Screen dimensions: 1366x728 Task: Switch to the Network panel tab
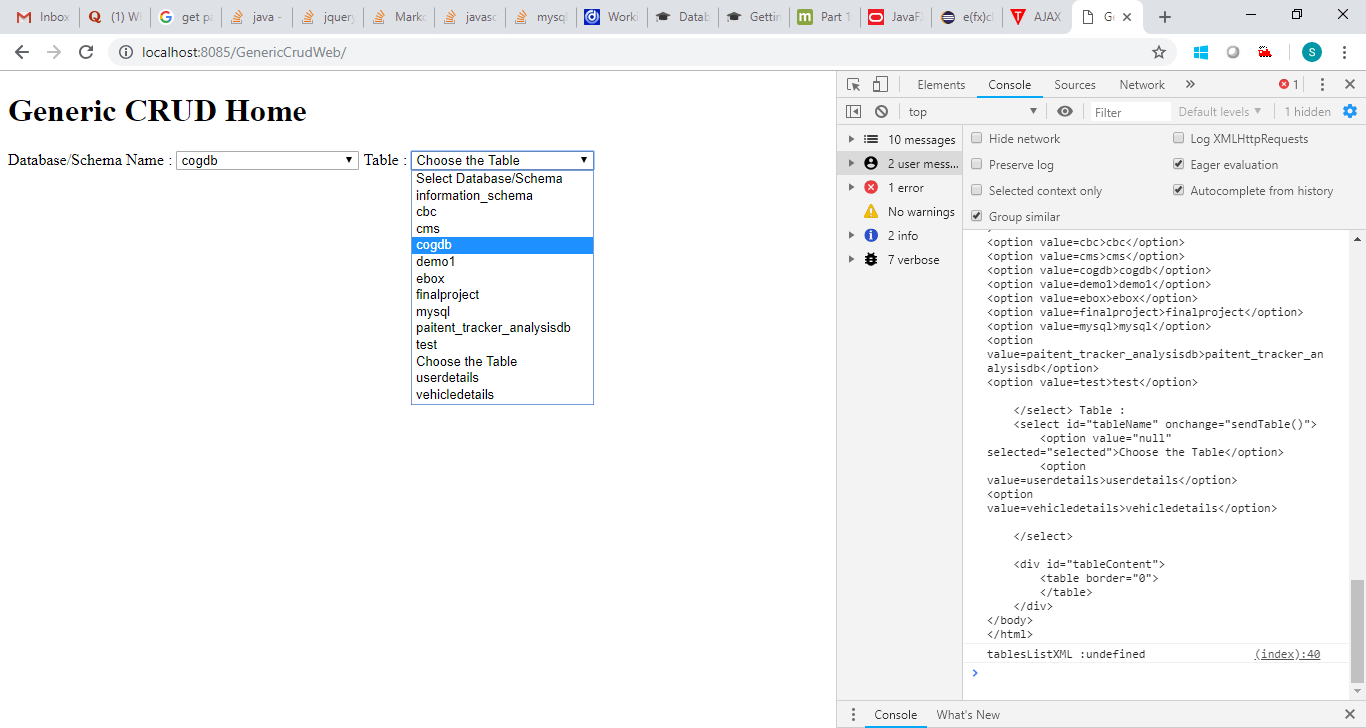click(x=1141, y=84)
